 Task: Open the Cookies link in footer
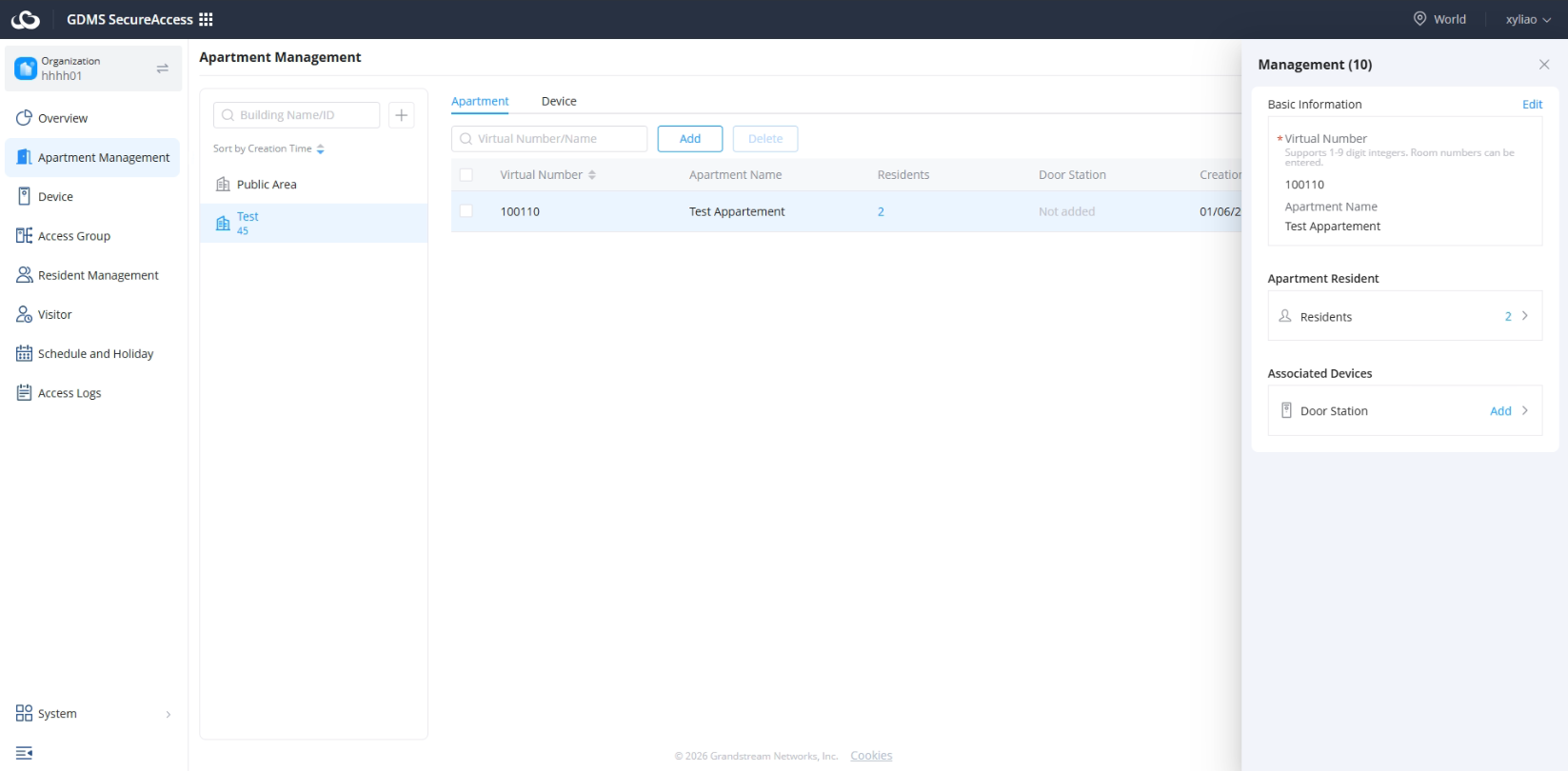871,756
